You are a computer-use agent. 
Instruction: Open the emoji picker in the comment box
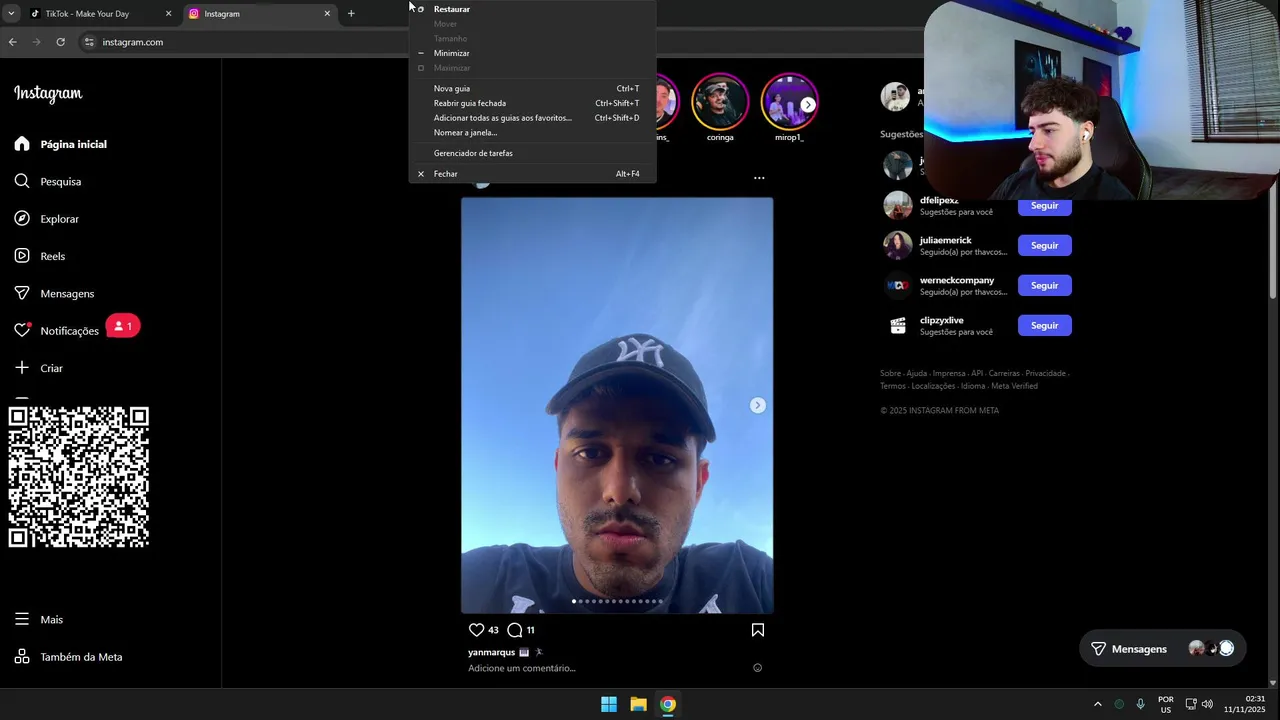[757, 668]
